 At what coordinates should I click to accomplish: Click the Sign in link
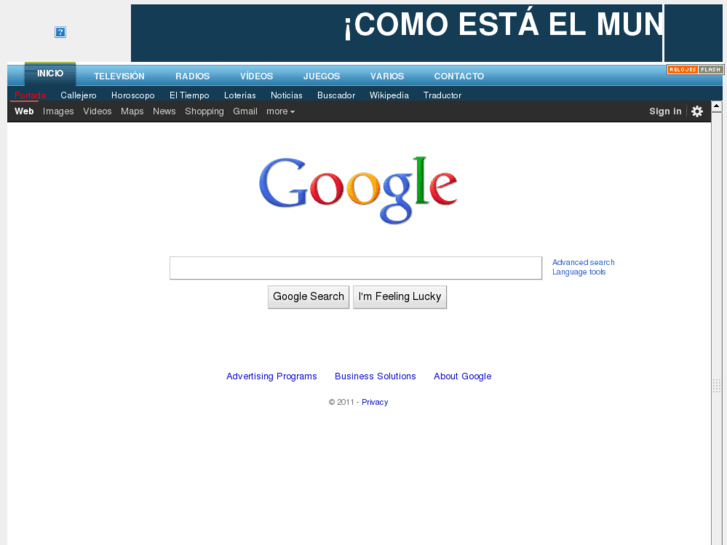click(x=665, y=111)
